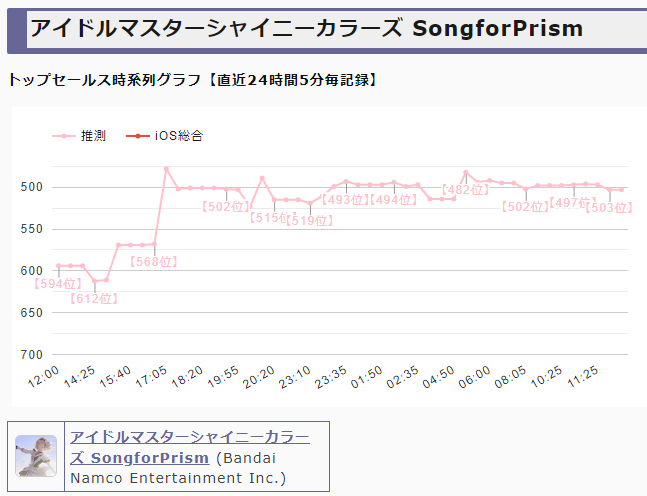Viewport: 647px width, 496px height.
Task: Click the peak data point near 17:05
Action: pos(166,168)
